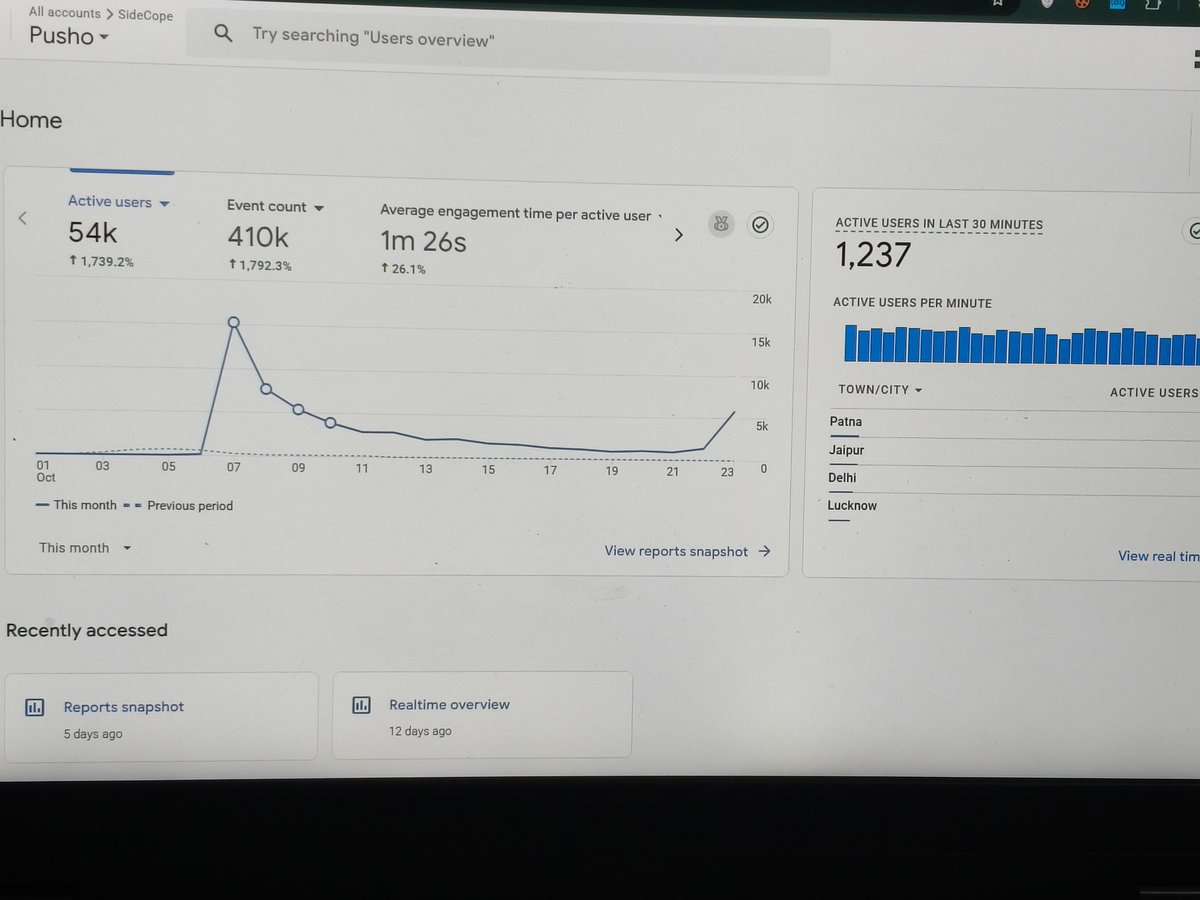Click the 1m 26s engagement time value

point(423,241)
